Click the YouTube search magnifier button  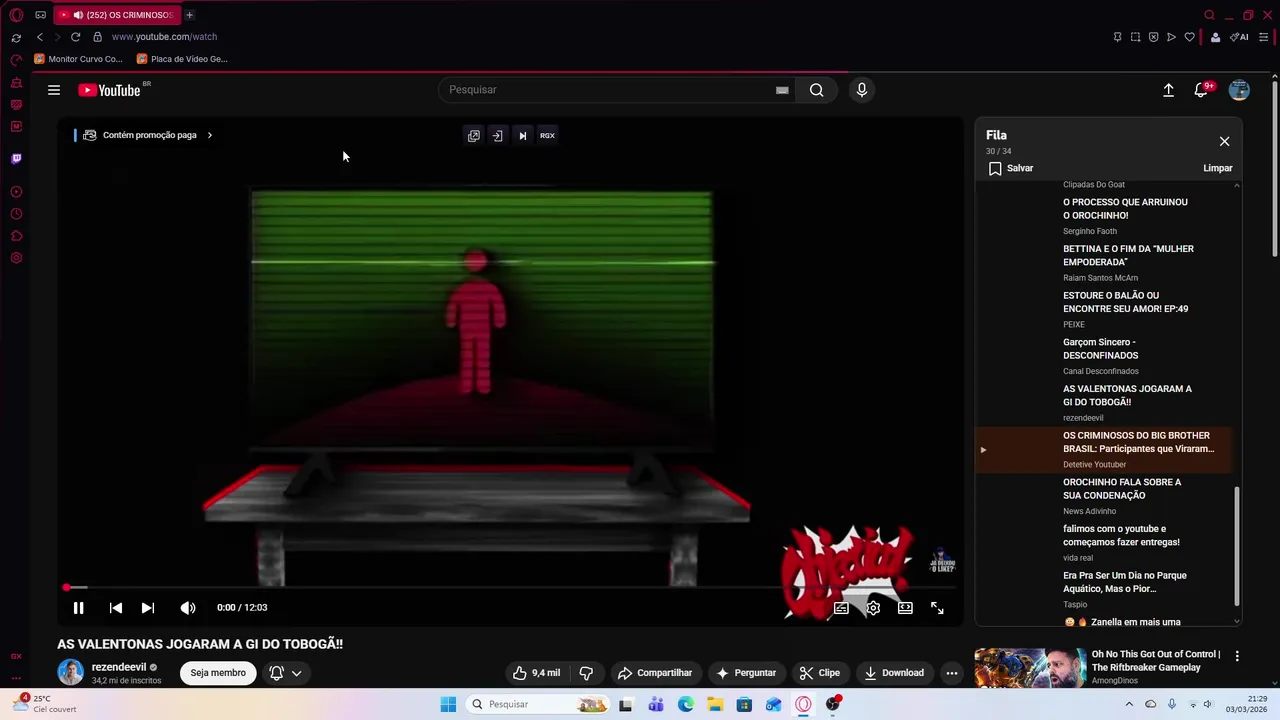pyautogui.click(x=817, y=90)
